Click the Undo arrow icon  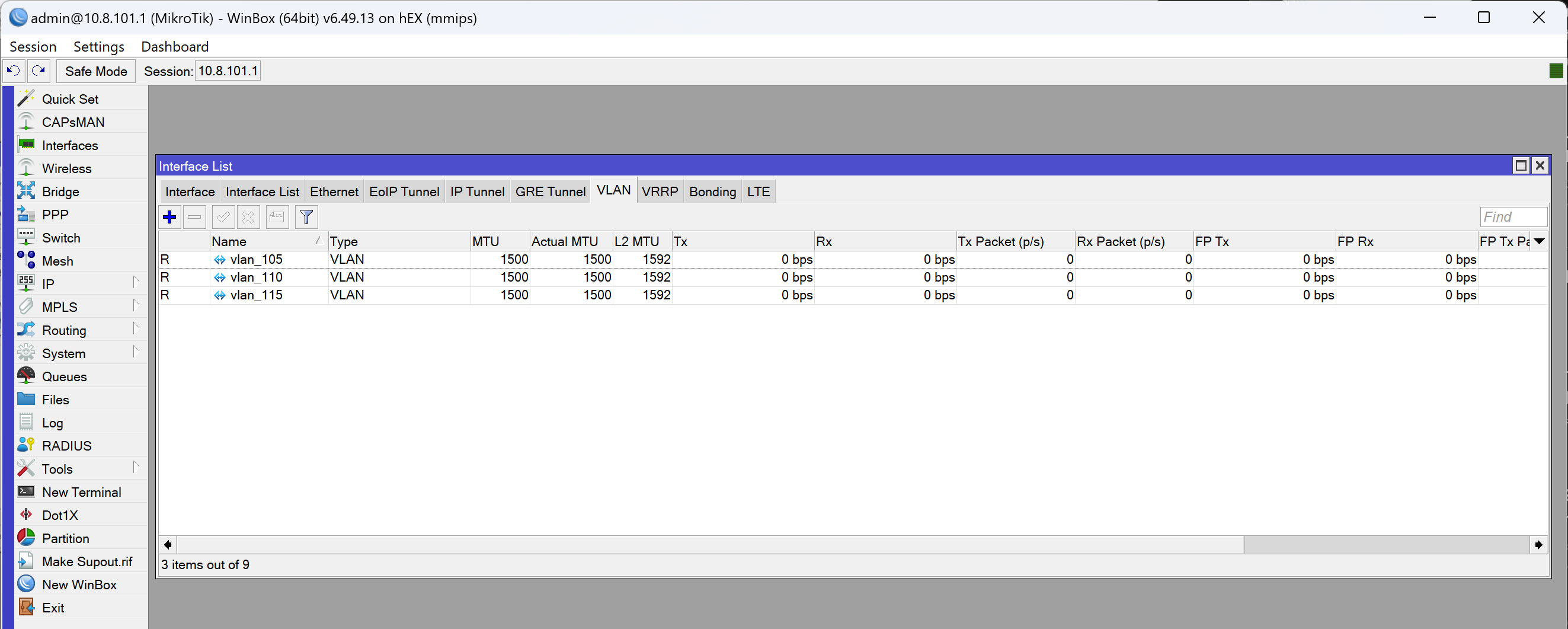(x=13, y=71)
